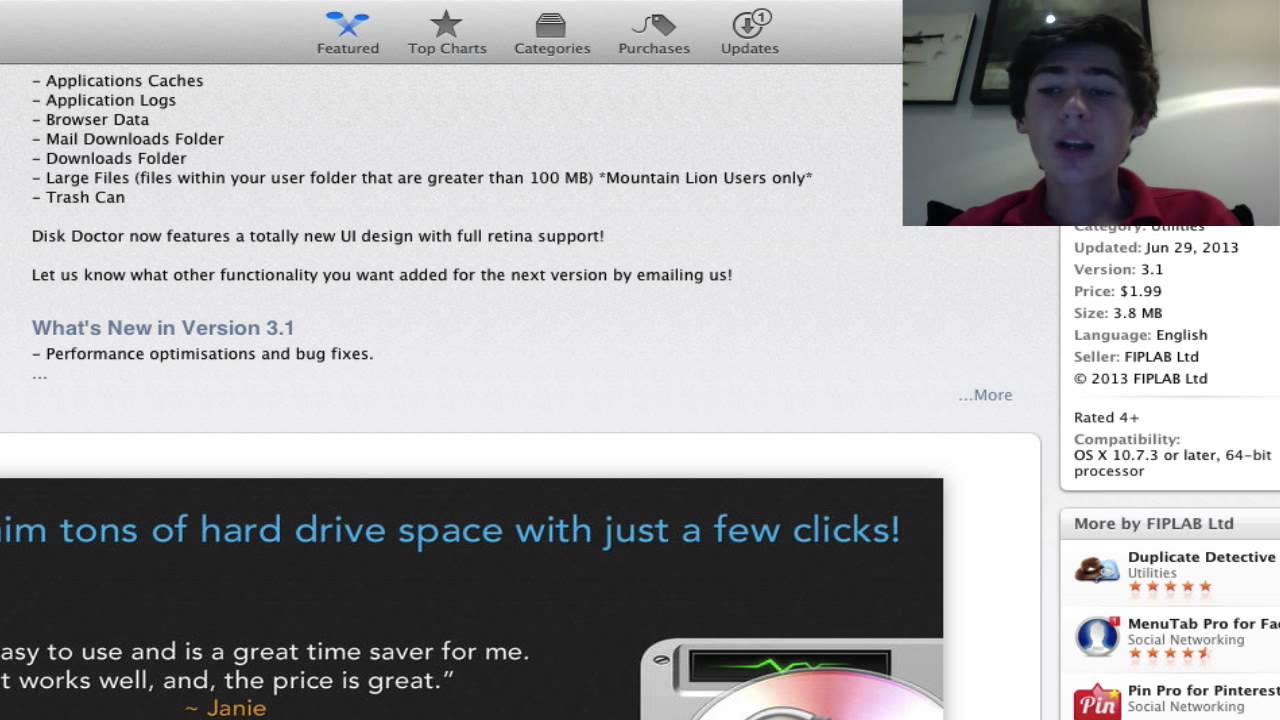Open the Updates download icon
The height and width of the screenshot is (720, 1280).
pyautogui.click(x=750, y=24)
